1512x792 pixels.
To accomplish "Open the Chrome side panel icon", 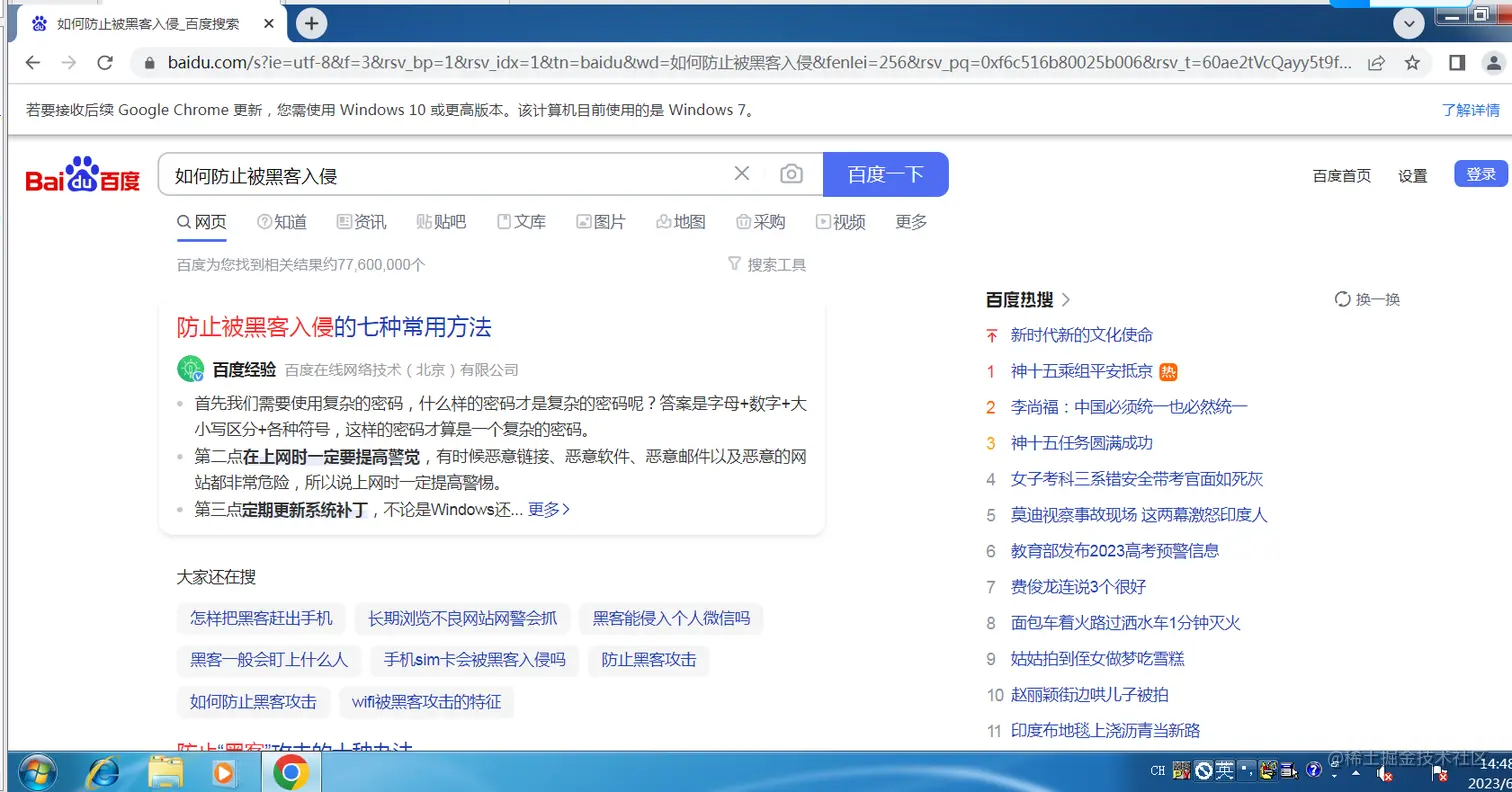I will click(1457, 63).
